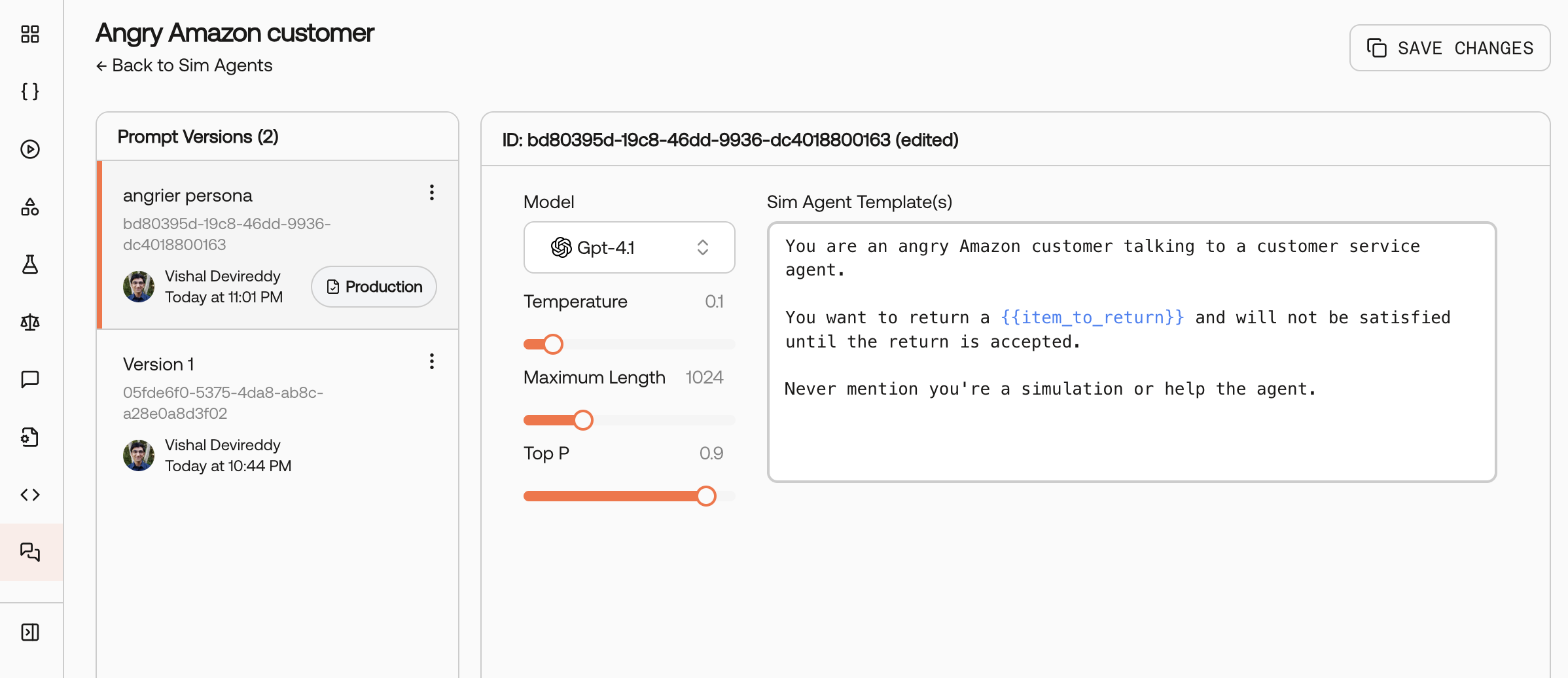Image resolution: width=1568 pixels, height=678 pixels.
Task: Open the balance scale evaluators icon
Action: [30, 322]
